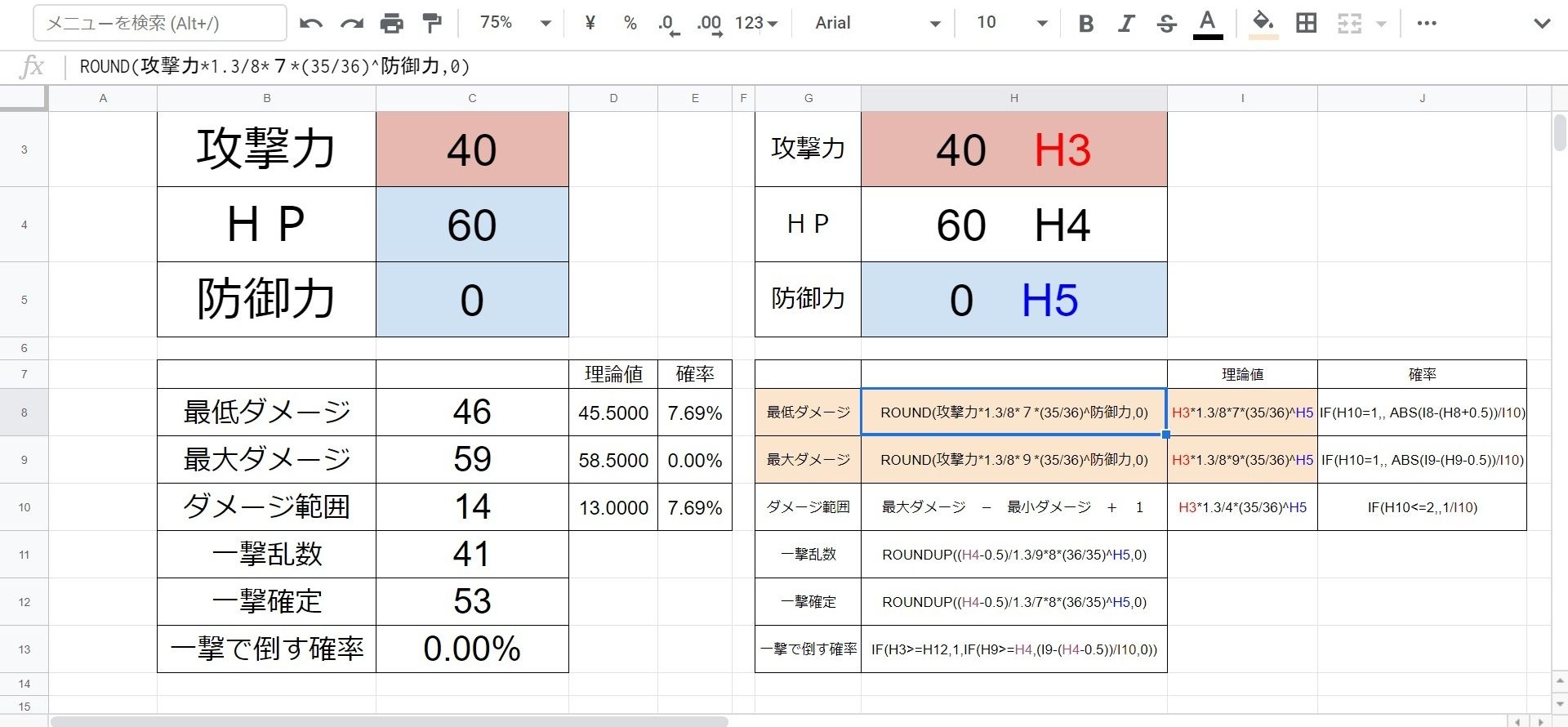Select cell H3 with red H3 label
The width and height of the screenshot is (1568, 727).
1013,149
